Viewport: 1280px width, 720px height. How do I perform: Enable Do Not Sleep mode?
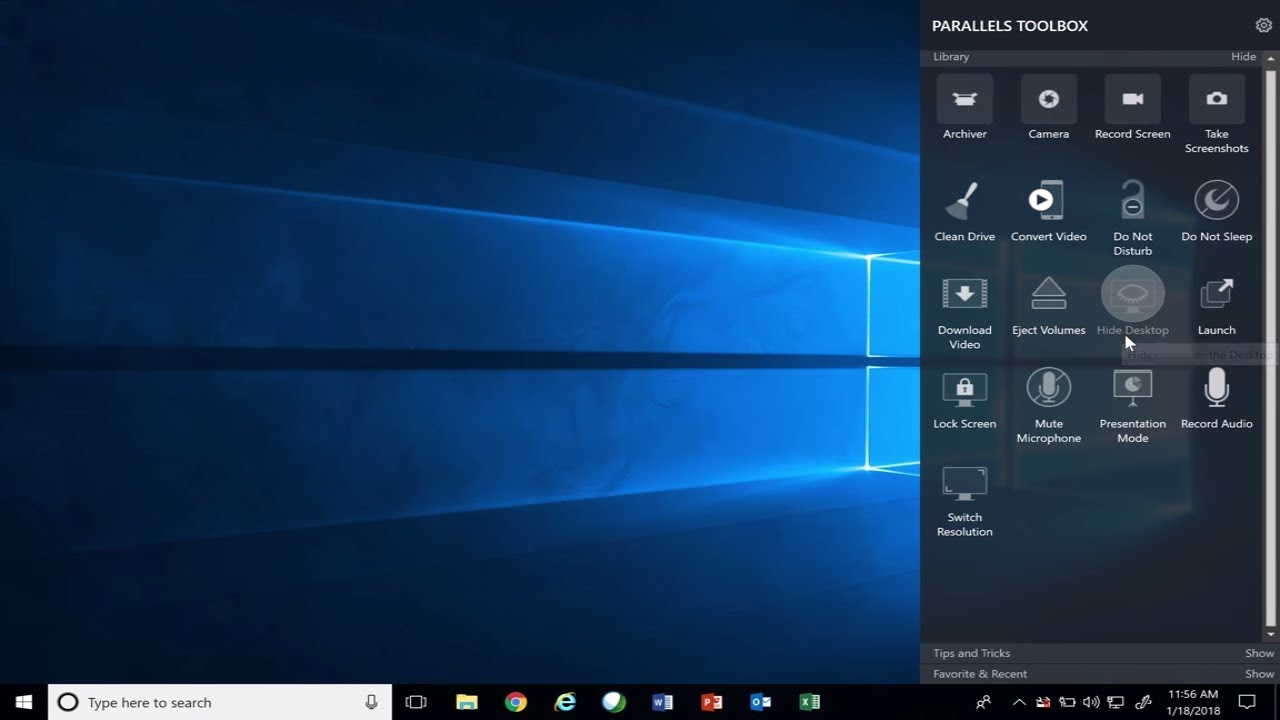point(1216,200)
